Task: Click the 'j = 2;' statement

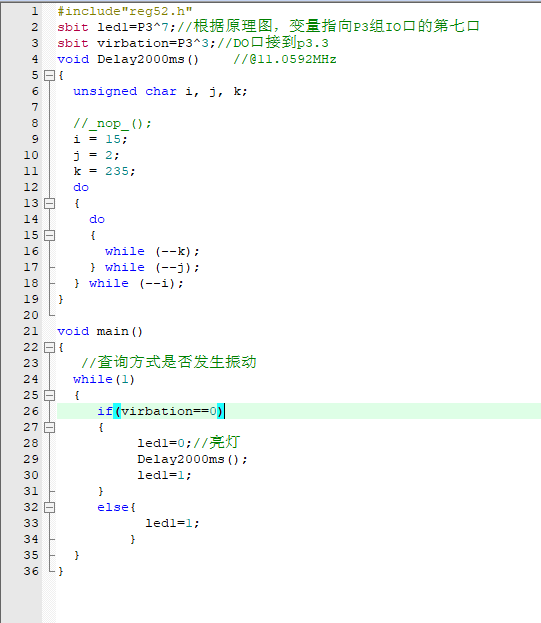Action: 96,155
